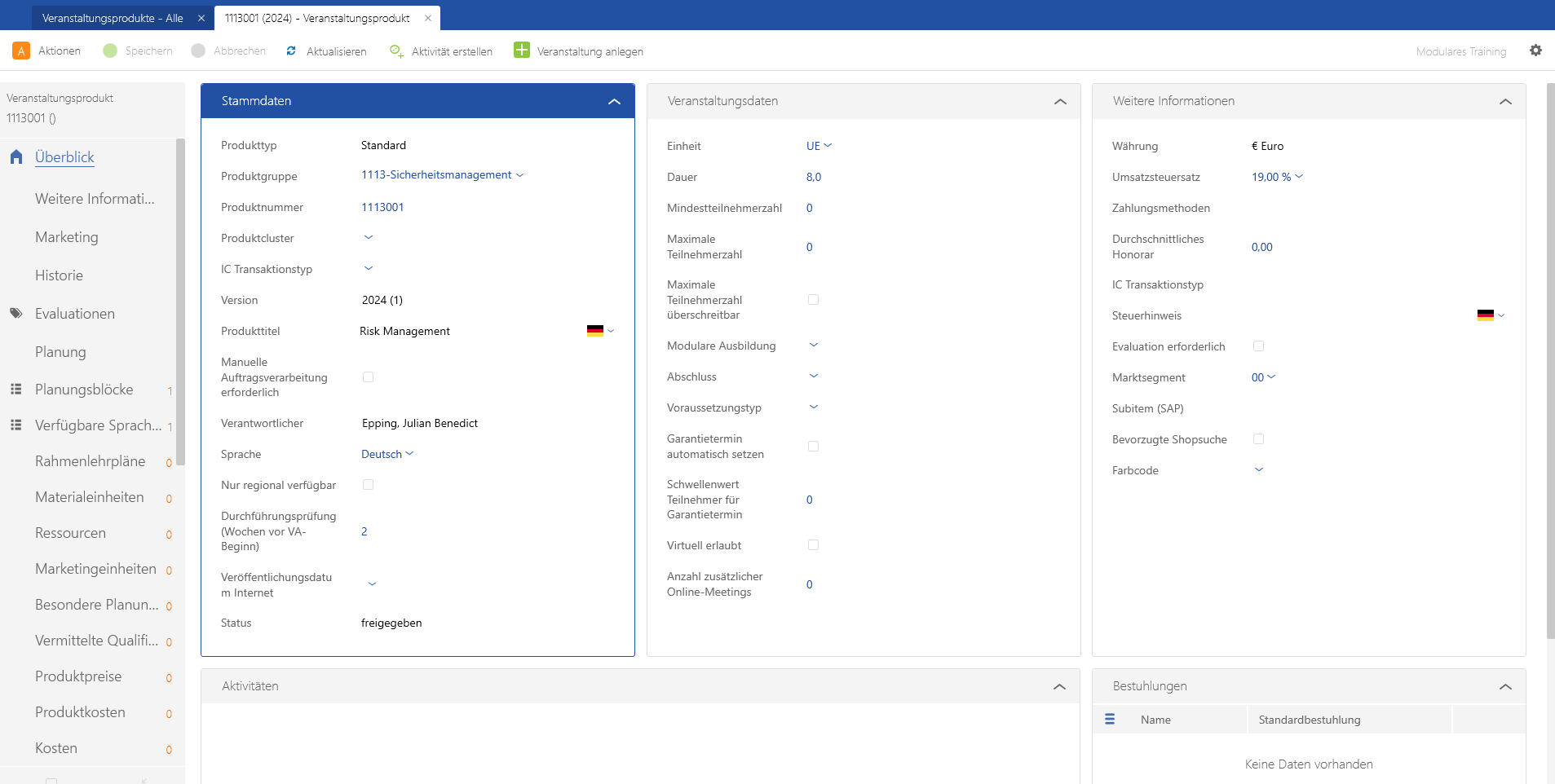
Task: Check Evaluation erforderlich checkbox
Action: [1258, 346]
